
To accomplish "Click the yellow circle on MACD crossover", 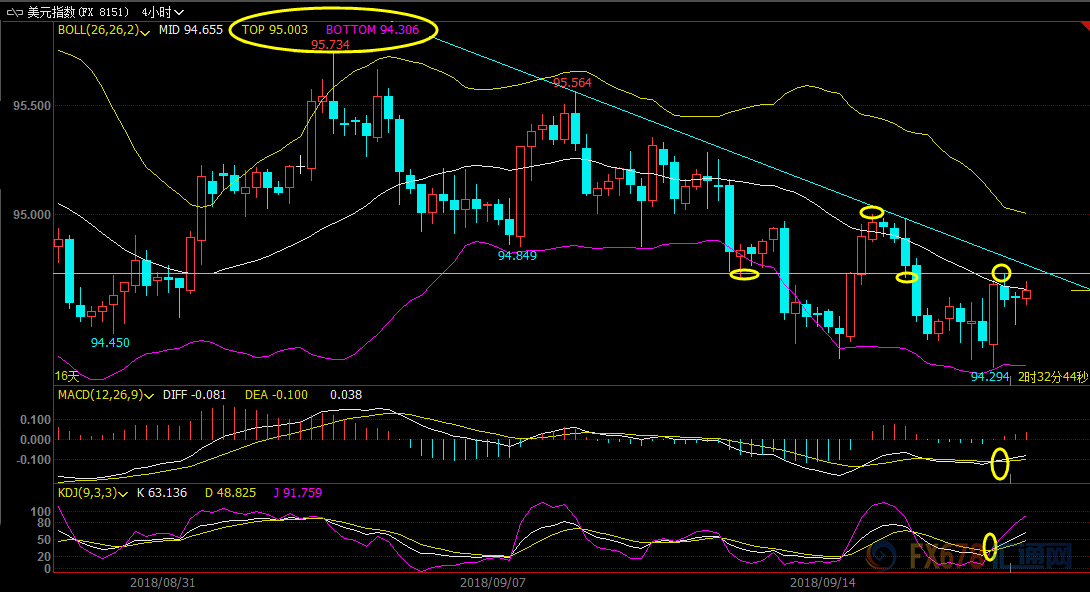I will [999, 464].
